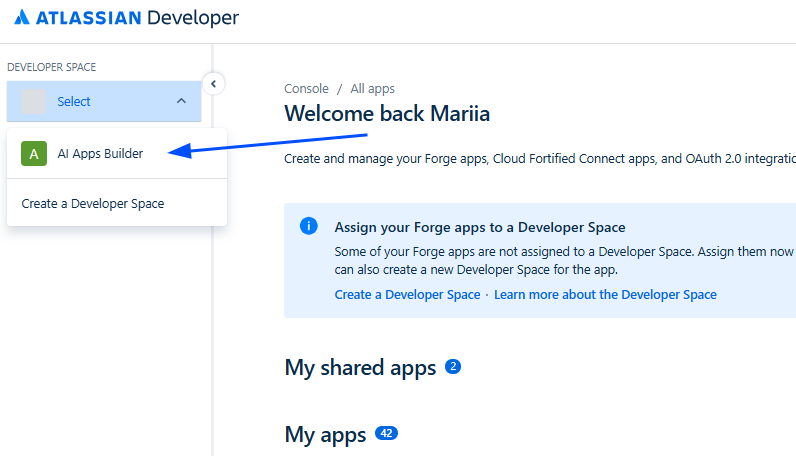Go to the All apps breadcrumb

coord(372,88)
